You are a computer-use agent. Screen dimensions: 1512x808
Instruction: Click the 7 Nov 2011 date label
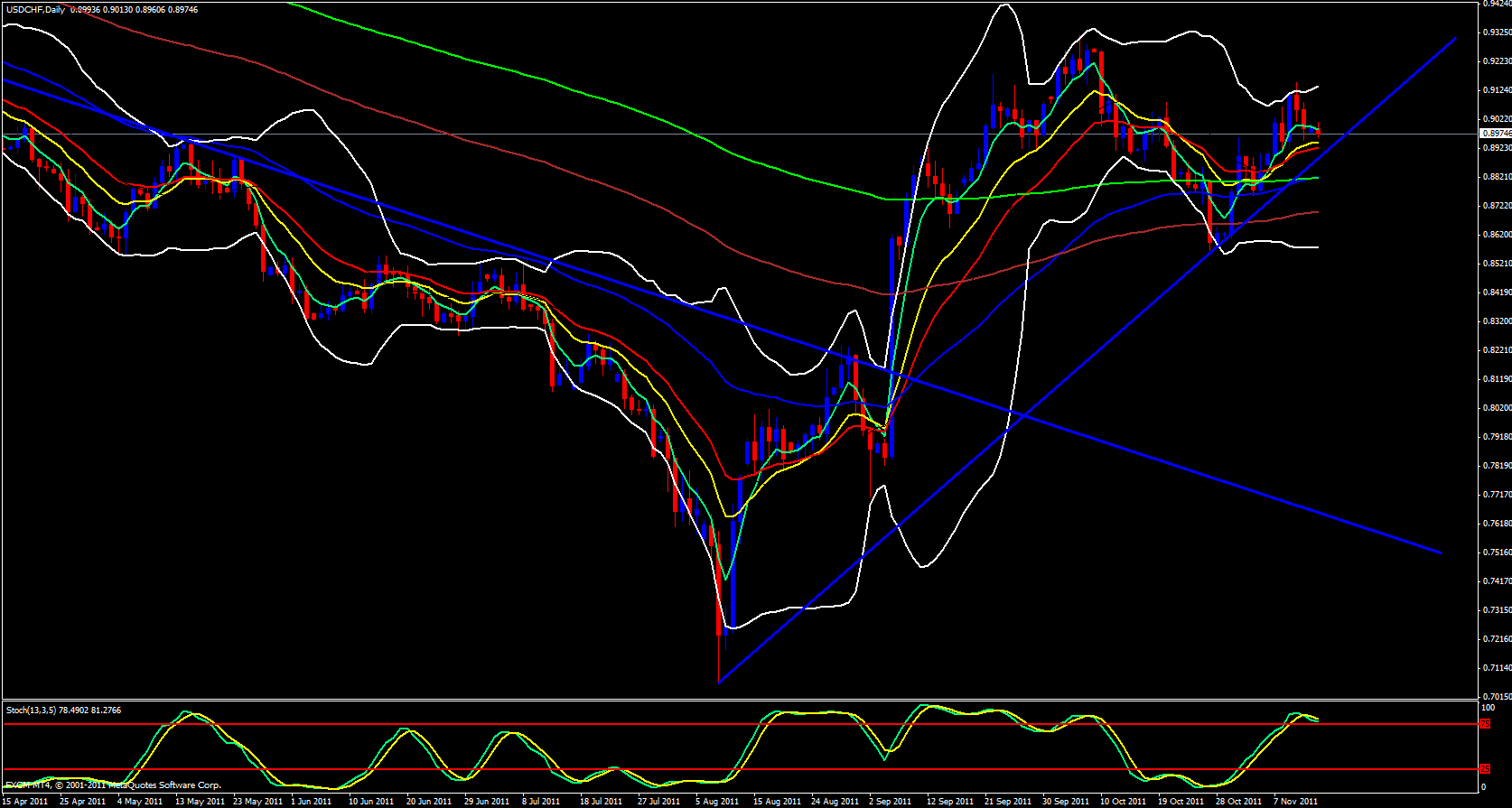coord(1295,801)
